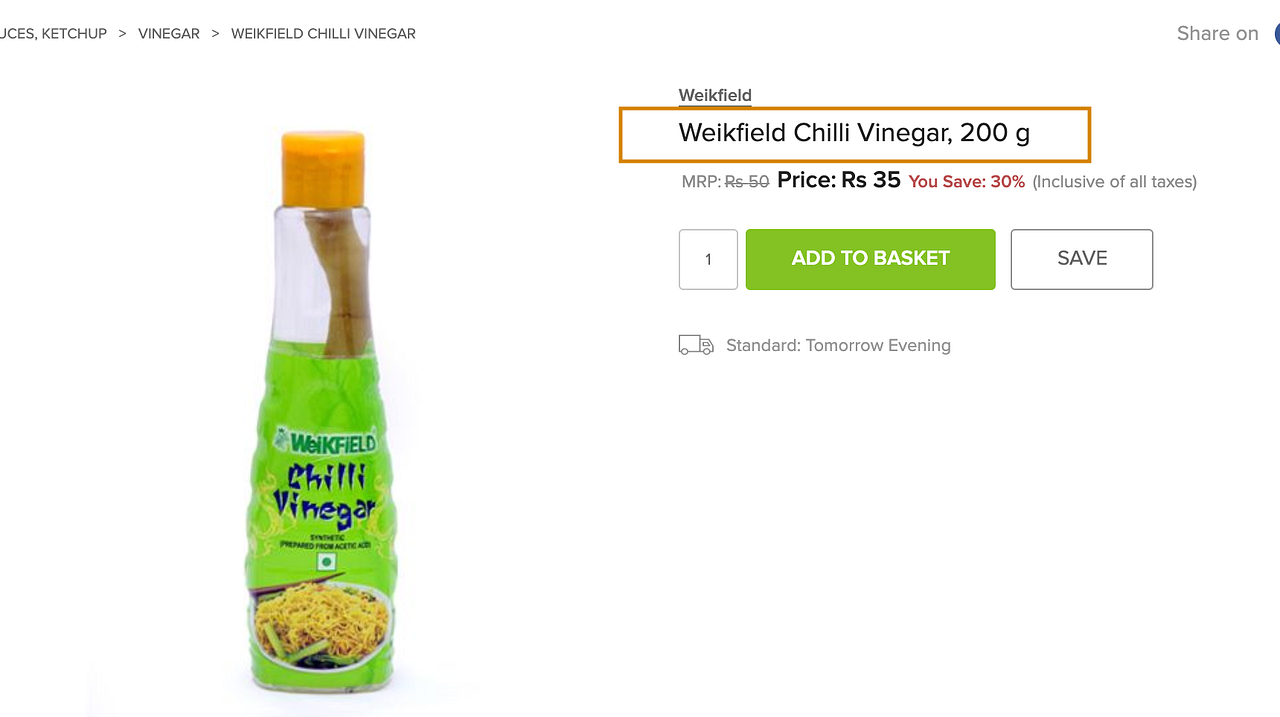Open the Weikfield brand link above the title
The width and height of the screenshot is (1280, 717).
(x=715, y=95)
